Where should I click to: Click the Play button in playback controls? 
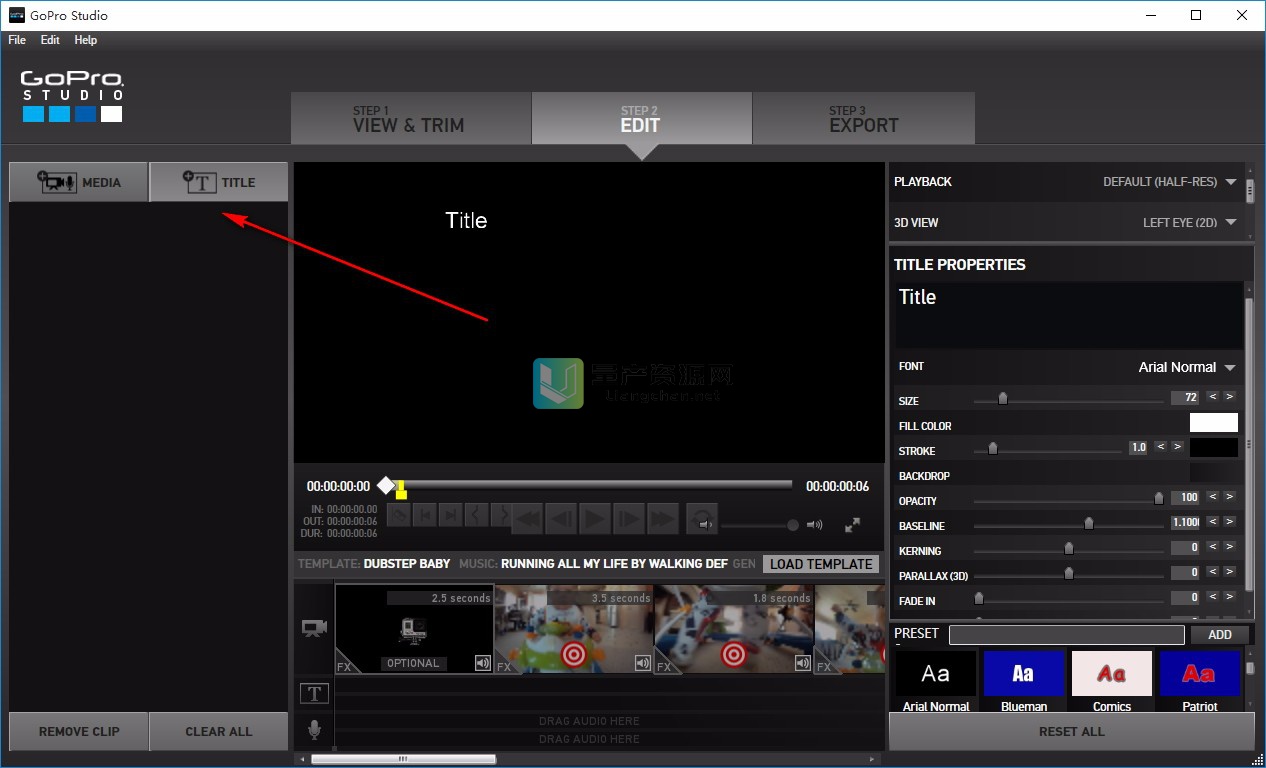(594, 518)
